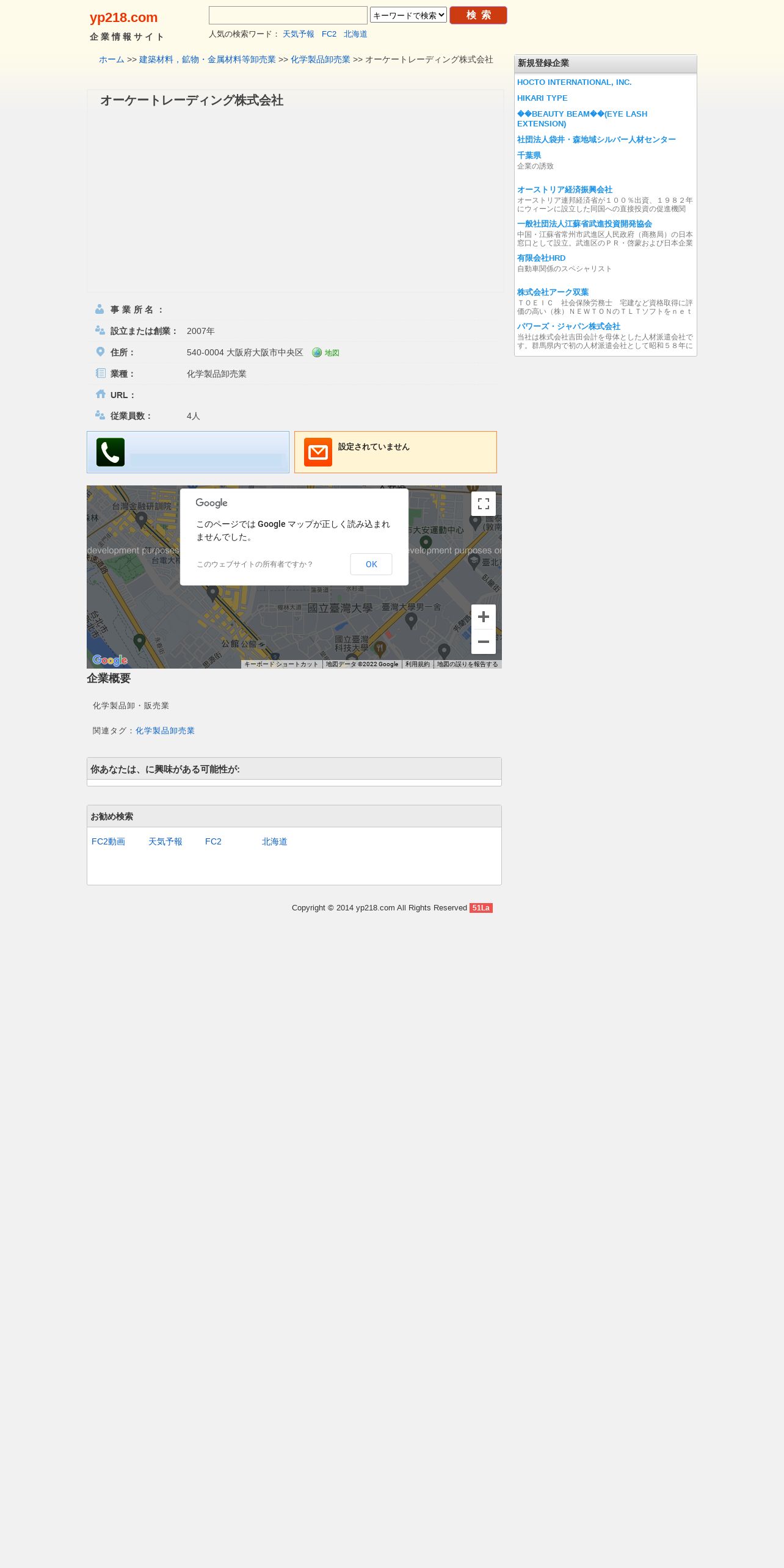The height and width of the screenshot is (1568, 784).
Task: Click the people icon beside 従業員数
Action: (x=100, y=415)
